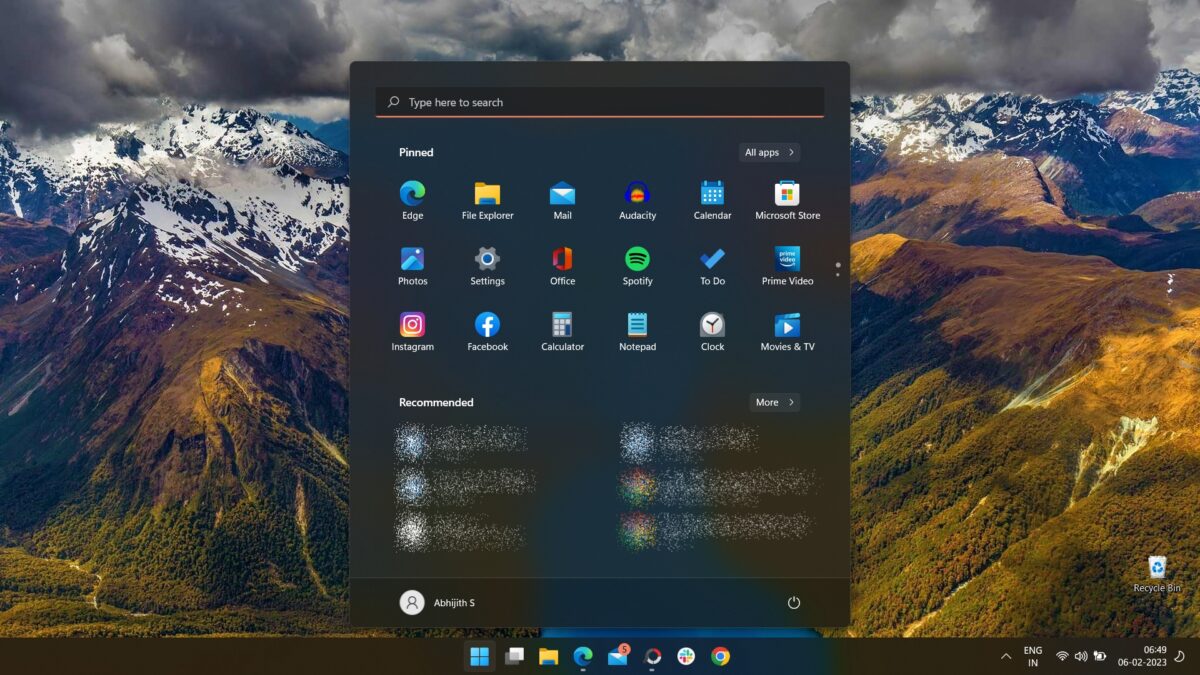Open the Clock app
Screen dimensions: 1200x675
[x=712, y=332]
